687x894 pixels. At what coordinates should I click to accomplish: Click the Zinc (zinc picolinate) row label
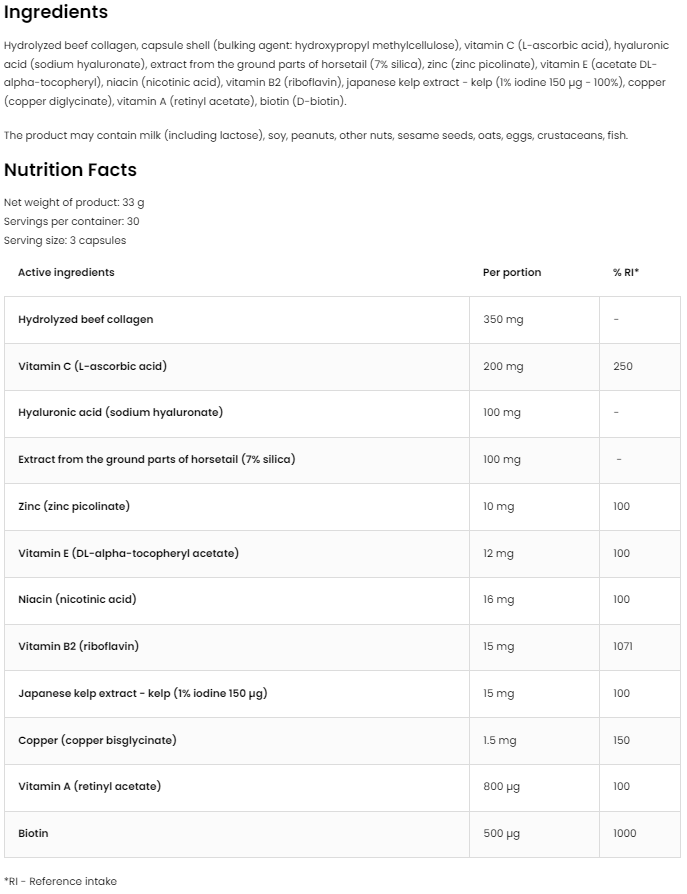click(x=74, y=506)
